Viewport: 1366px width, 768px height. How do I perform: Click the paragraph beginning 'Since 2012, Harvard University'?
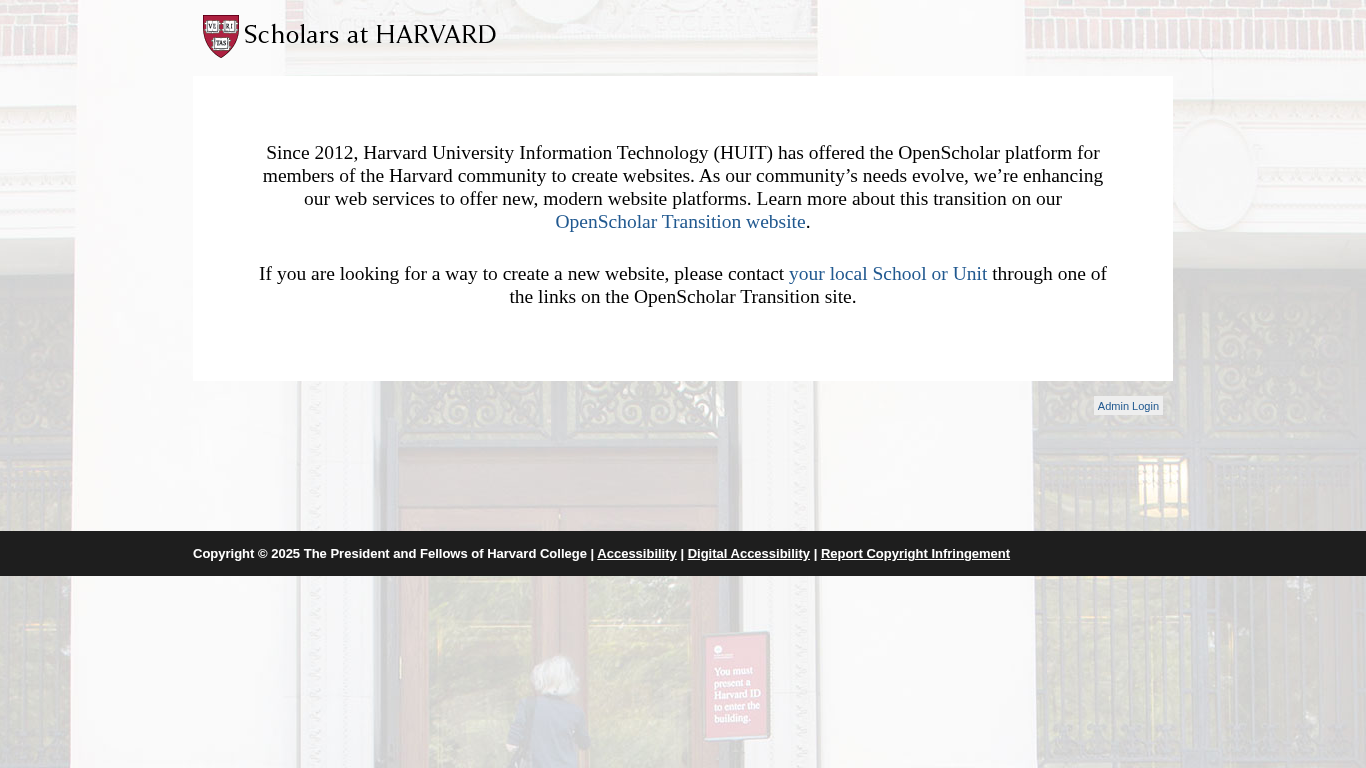(x=683, y=187)
